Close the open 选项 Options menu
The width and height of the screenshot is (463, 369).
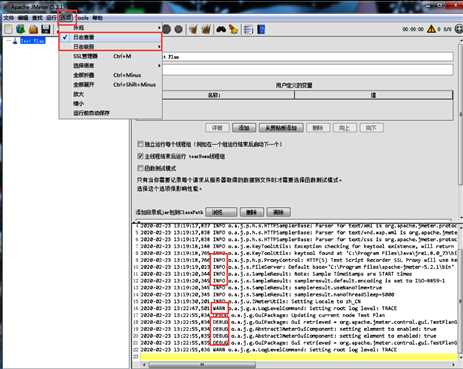click(66, 18)
